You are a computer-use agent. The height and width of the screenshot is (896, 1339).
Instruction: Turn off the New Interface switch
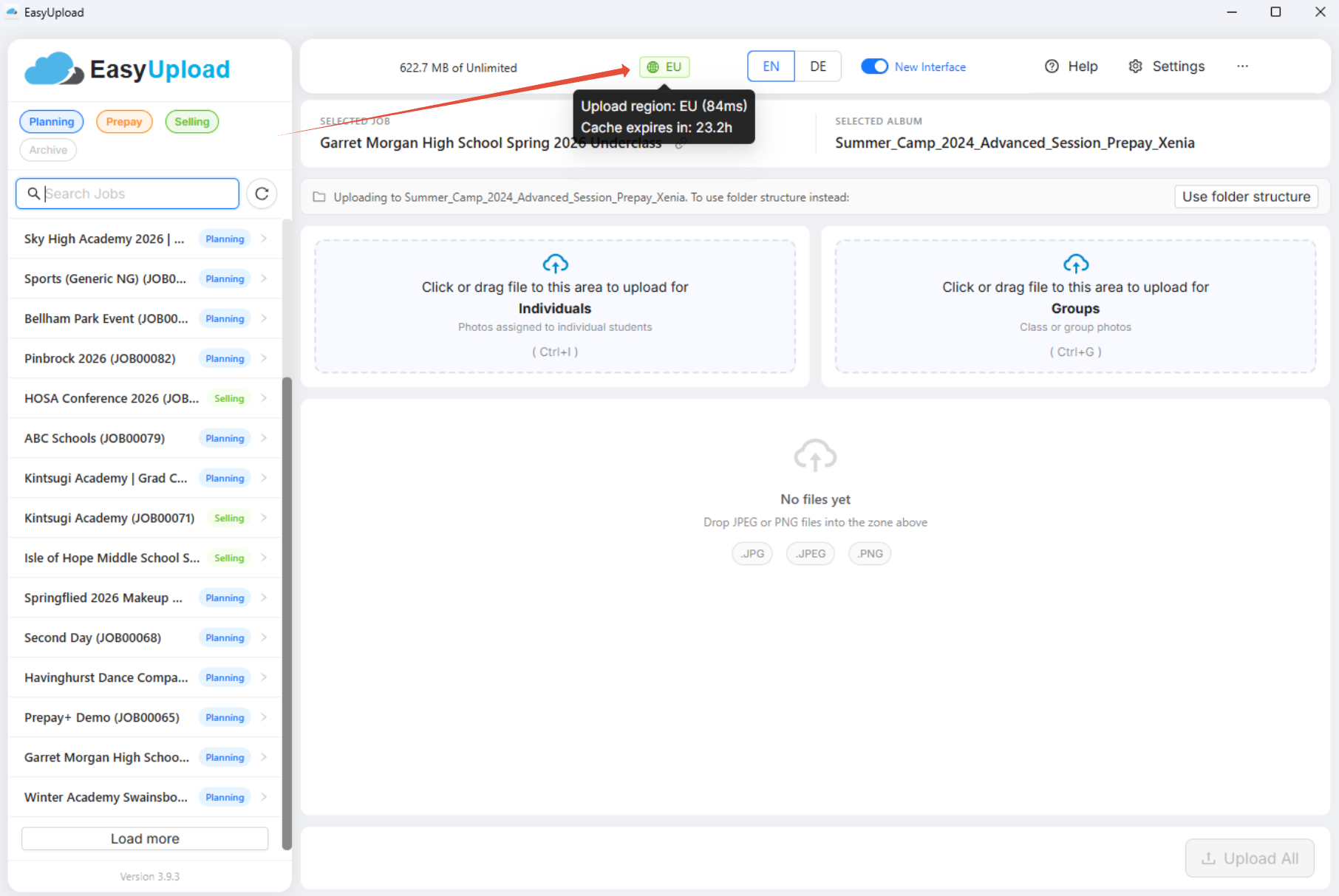pos(874,66)
